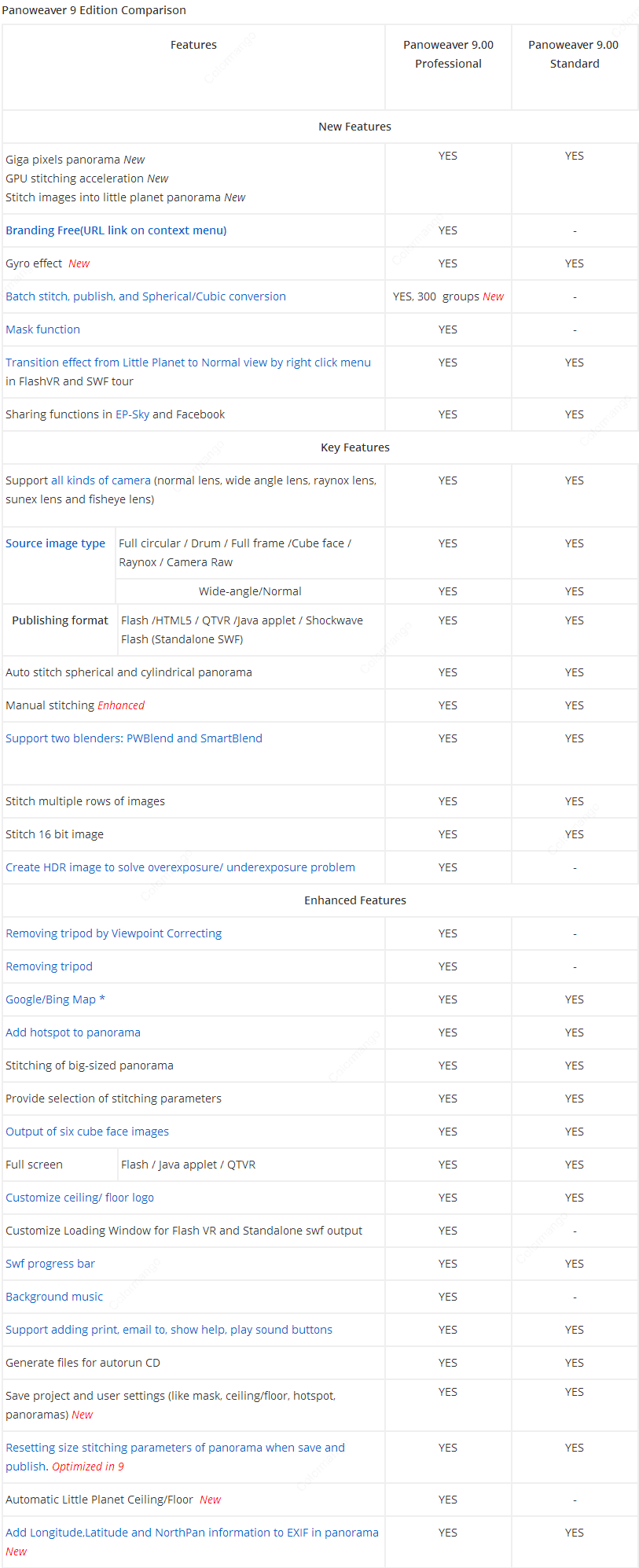This screenshot has width=639, height=1568.
Task: Open Support two blenders: PWBlend and SmartBlend link
Action: coord(134,738)
